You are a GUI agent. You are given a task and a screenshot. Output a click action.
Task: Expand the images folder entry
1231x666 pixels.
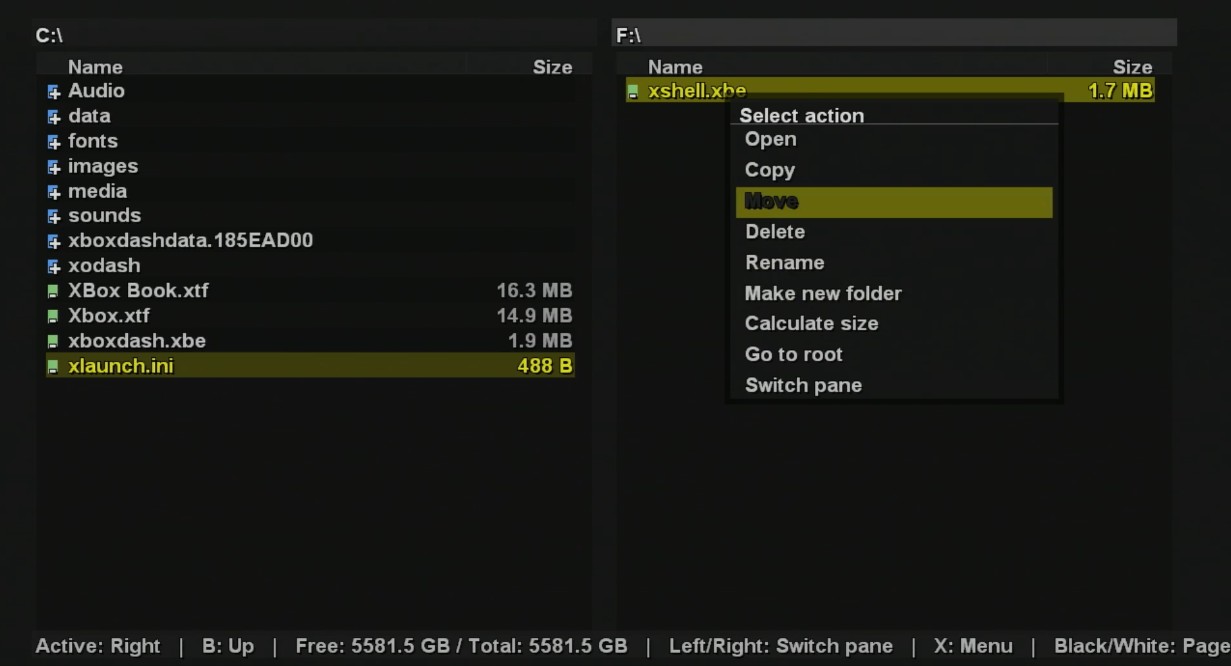[x=54, y=167]
